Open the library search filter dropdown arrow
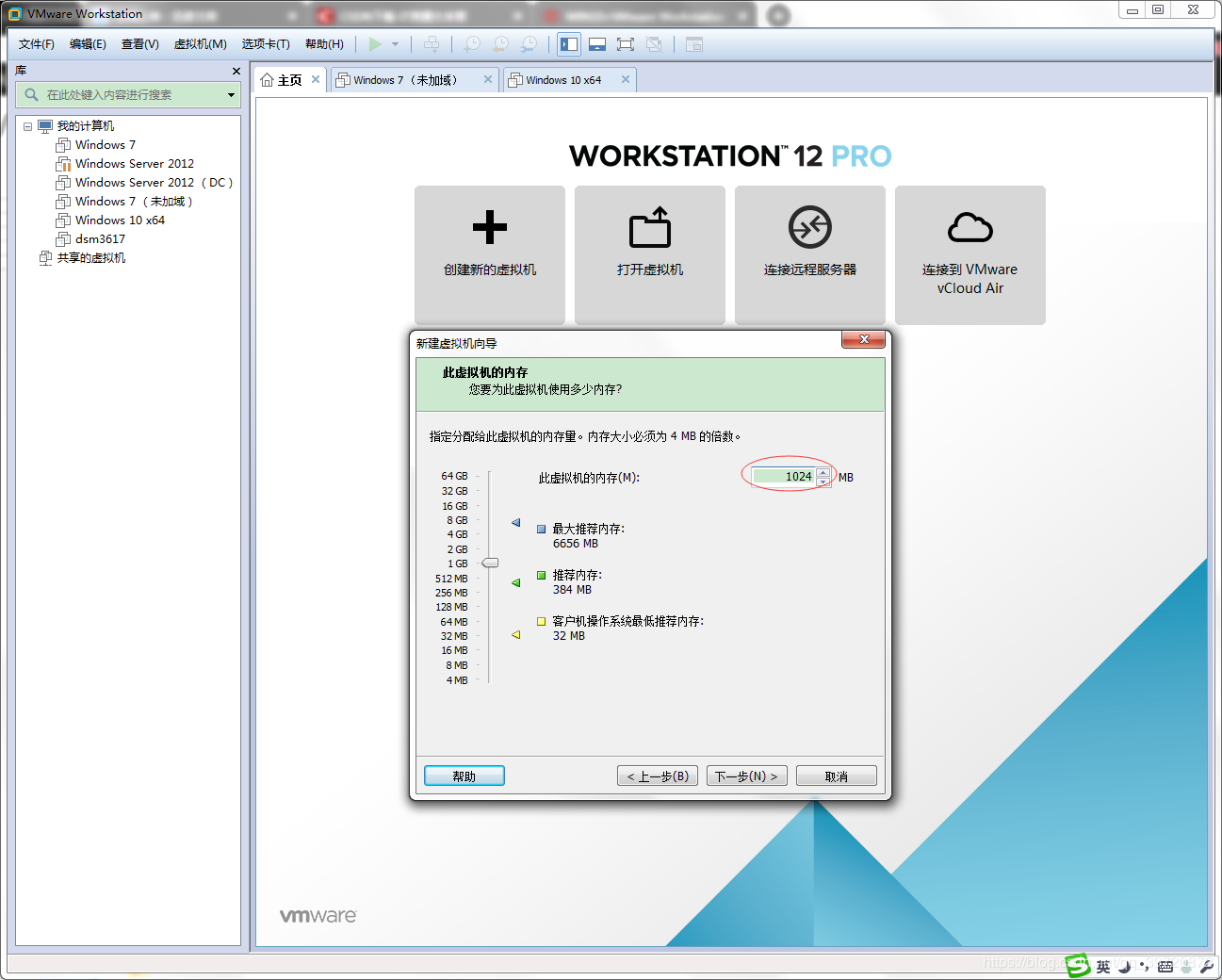1222x980 pixels. (231, 94)
